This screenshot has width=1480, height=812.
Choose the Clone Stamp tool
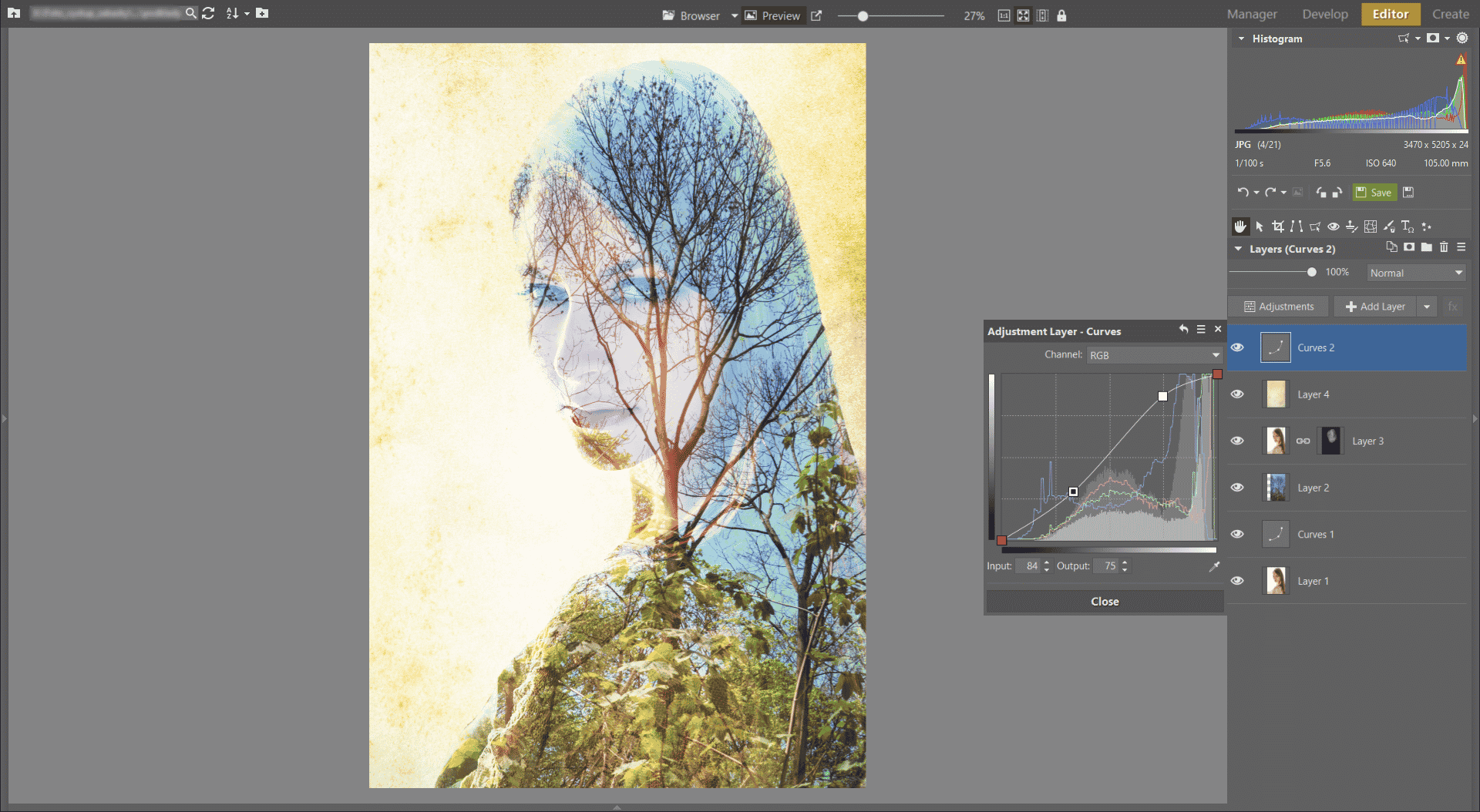coord(1351,226)
